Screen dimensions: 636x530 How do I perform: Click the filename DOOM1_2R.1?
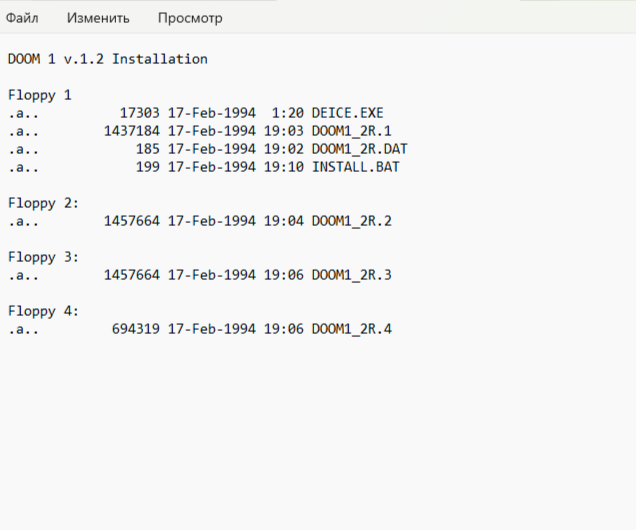(x=352, y=131)
